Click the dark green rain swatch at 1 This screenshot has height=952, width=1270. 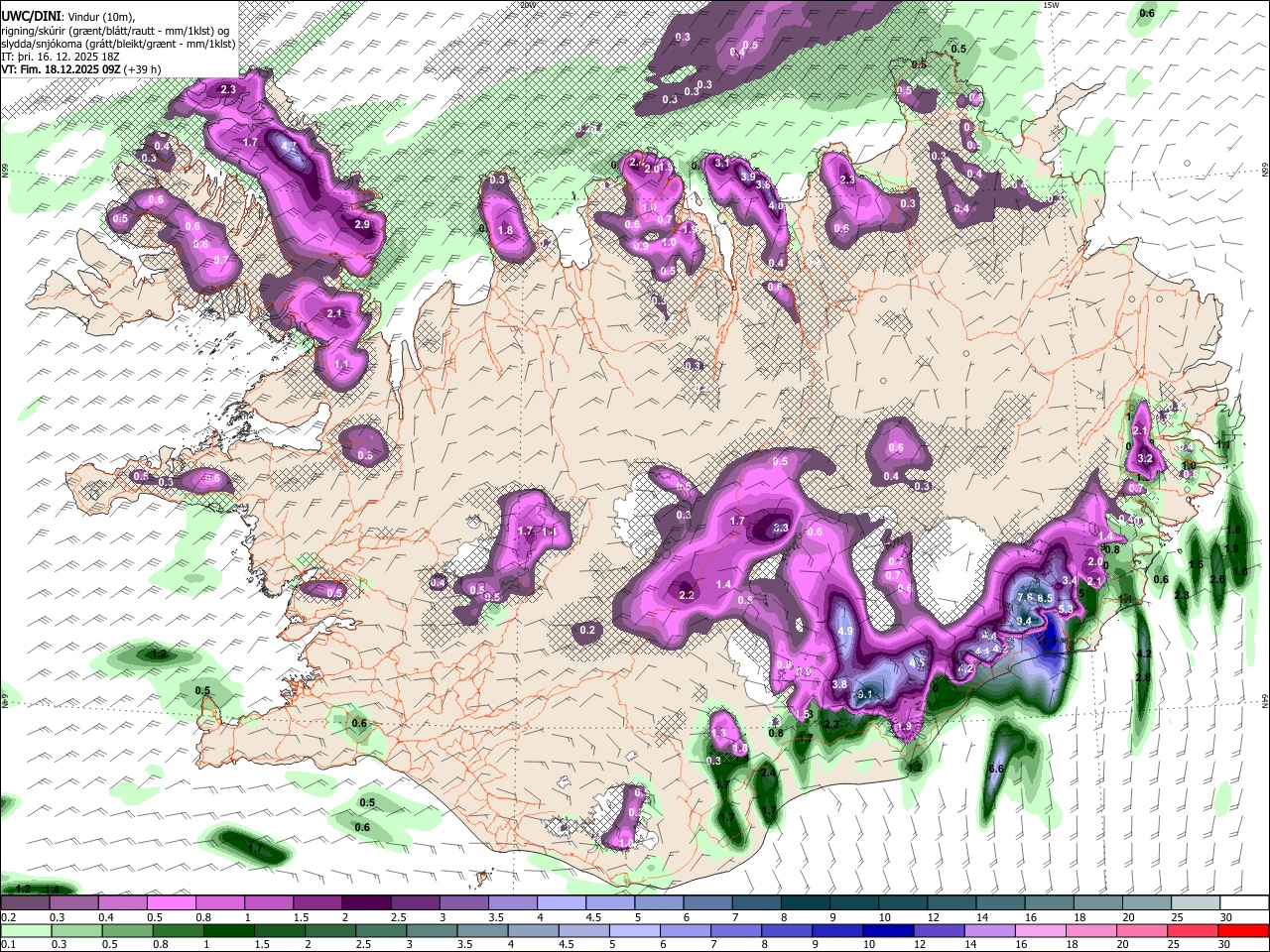tap(228, 931)
